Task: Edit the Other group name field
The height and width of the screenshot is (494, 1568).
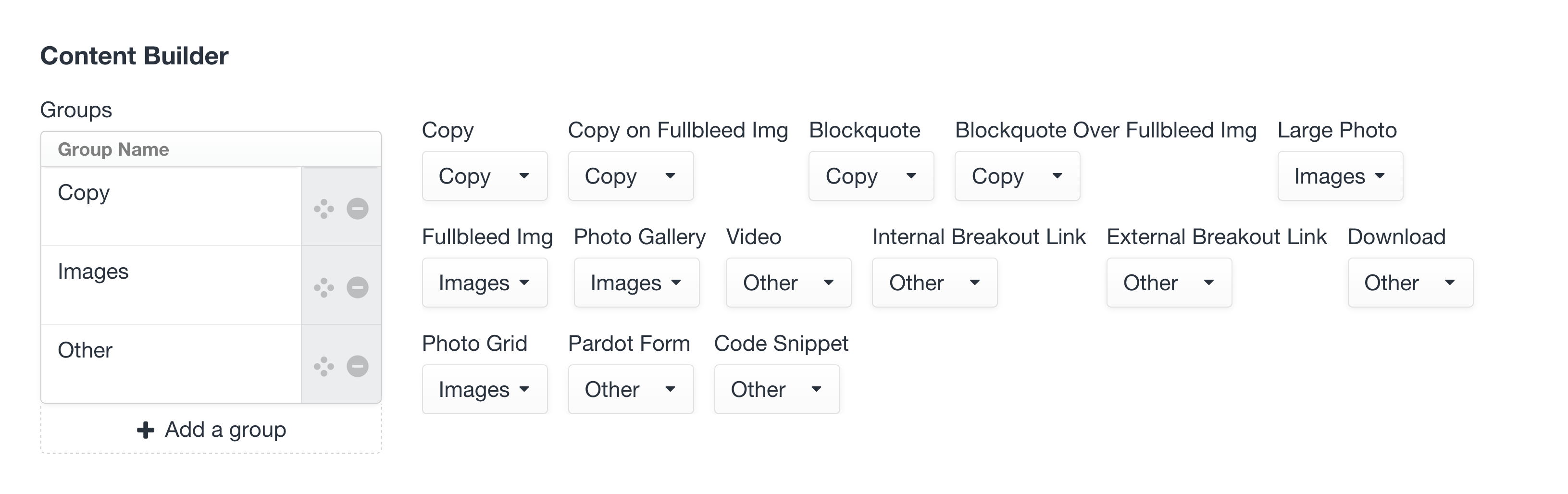Action: tap(171, 364)
